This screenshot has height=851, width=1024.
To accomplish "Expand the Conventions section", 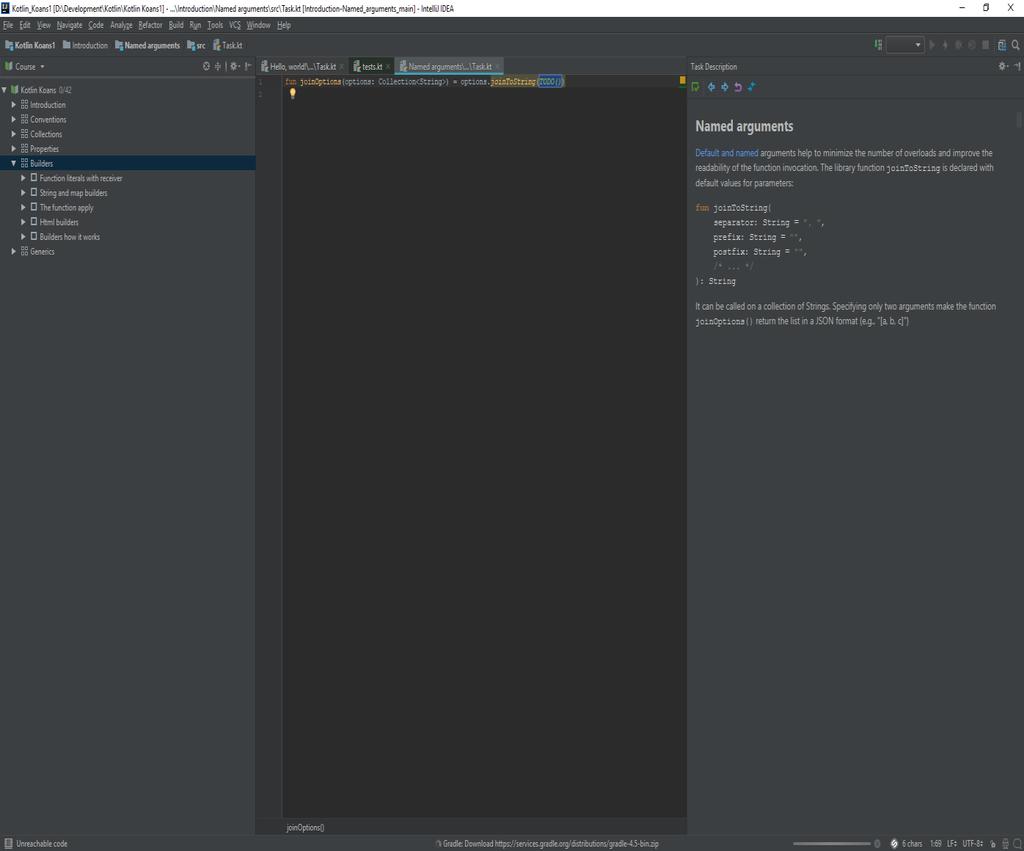I will [x=13, y=119].
